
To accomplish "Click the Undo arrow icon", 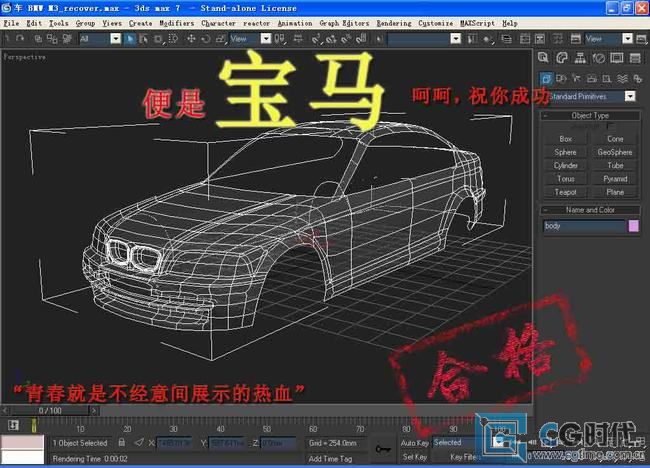I will click(x=7, y=39).
